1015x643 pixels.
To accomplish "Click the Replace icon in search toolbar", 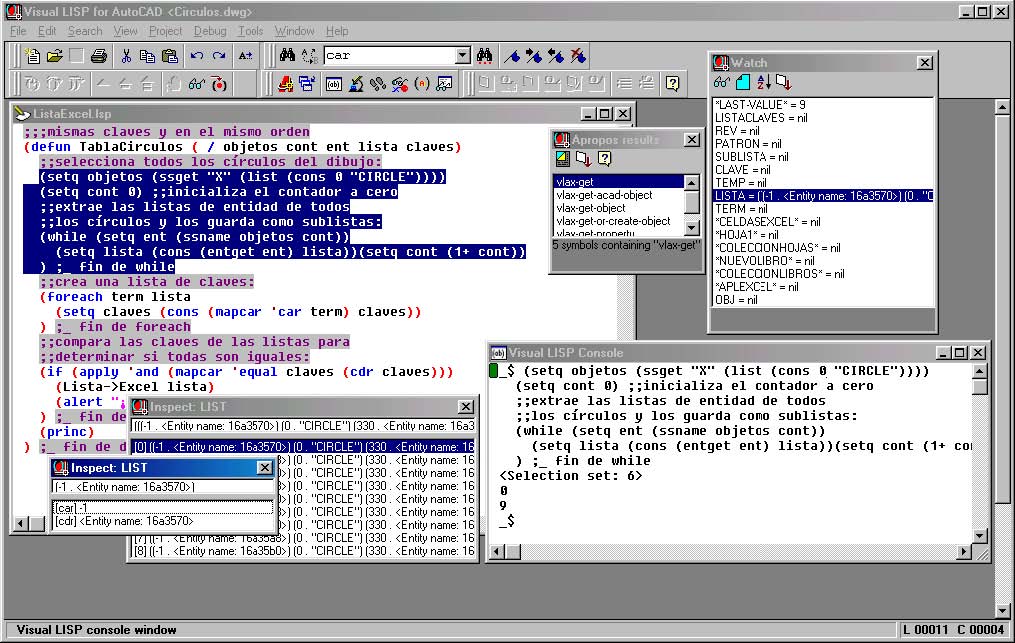I will tap(309, 56).
